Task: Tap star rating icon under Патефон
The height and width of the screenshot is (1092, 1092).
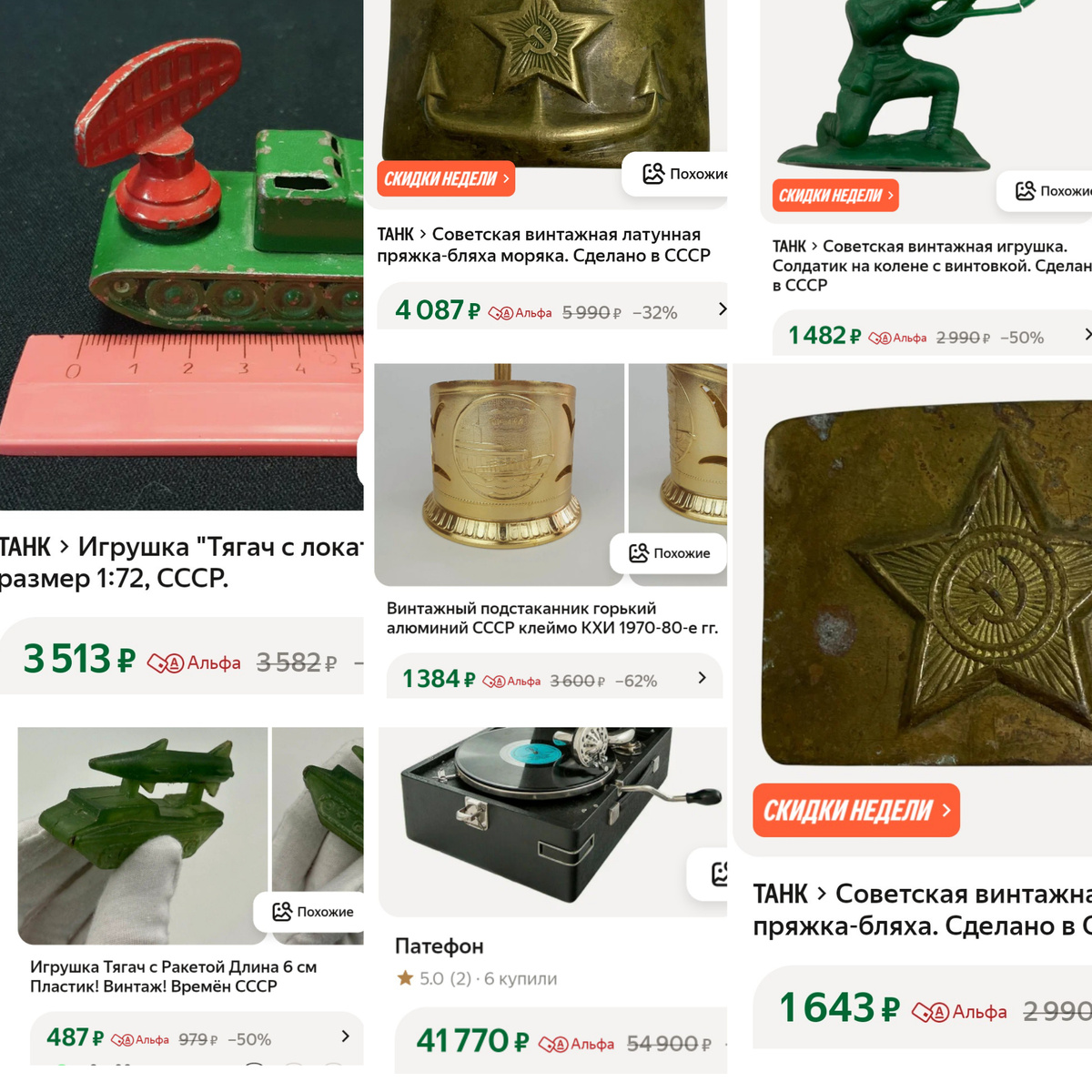Action: click(x=405, y=978)
